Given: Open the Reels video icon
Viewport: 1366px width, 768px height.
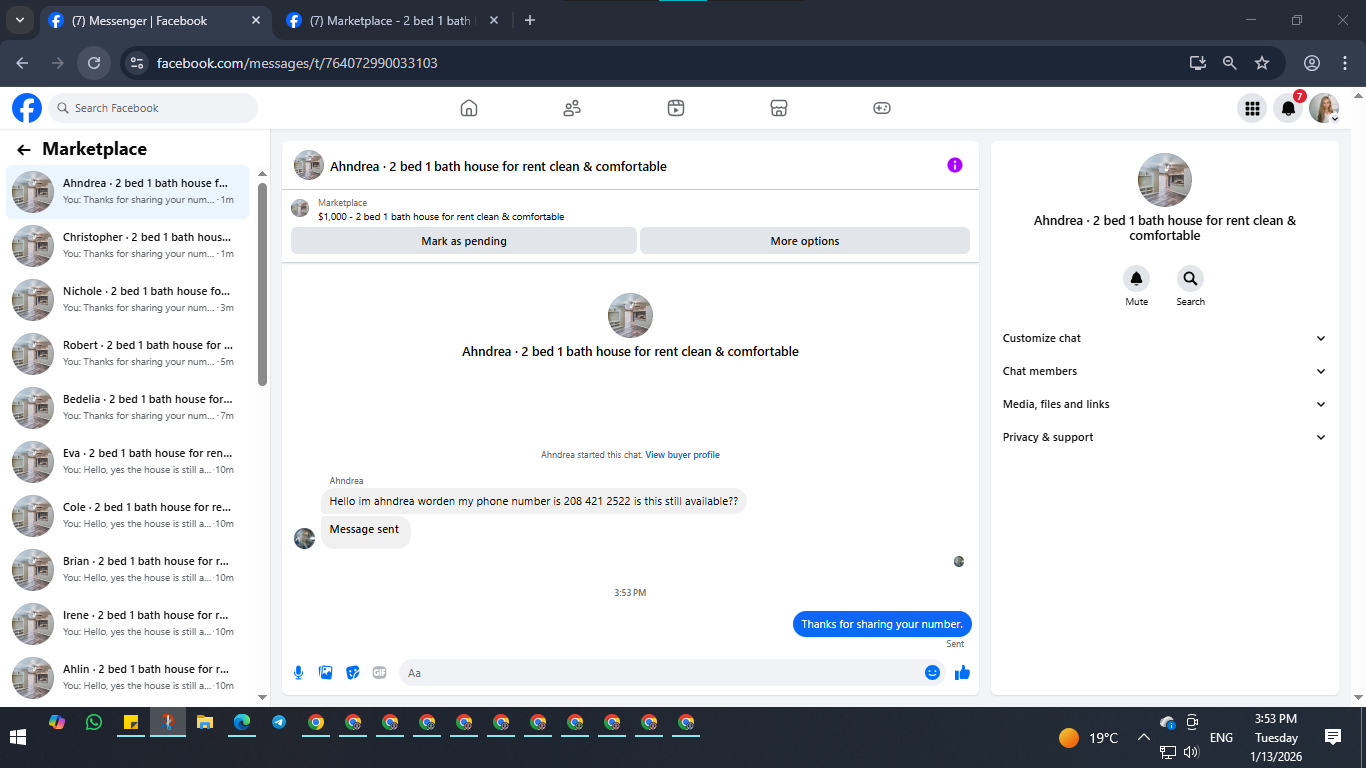Looking at the screenshot, I should (676, 108).
